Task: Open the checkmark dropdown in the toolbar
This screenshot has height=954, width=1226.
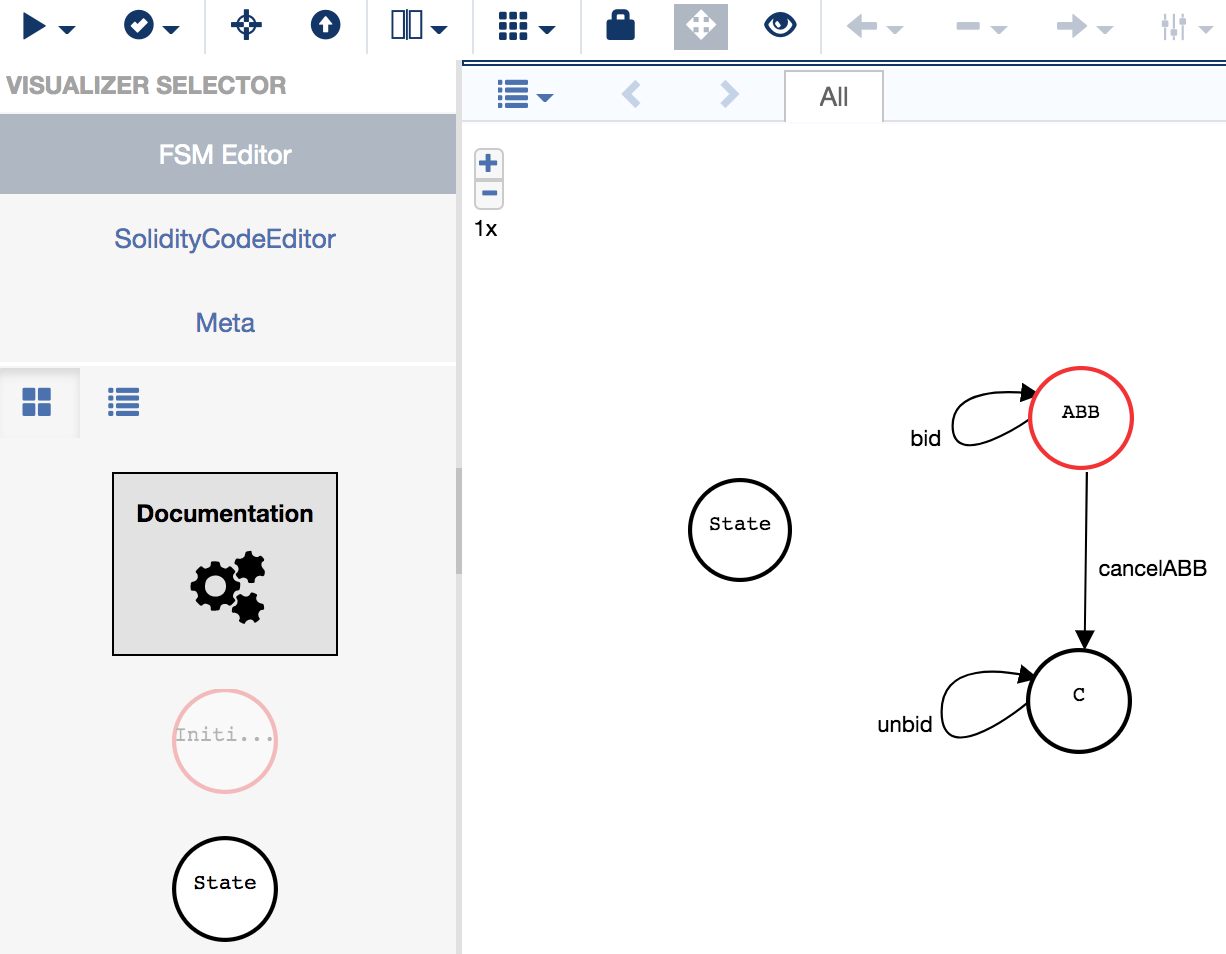Action: 151,27
